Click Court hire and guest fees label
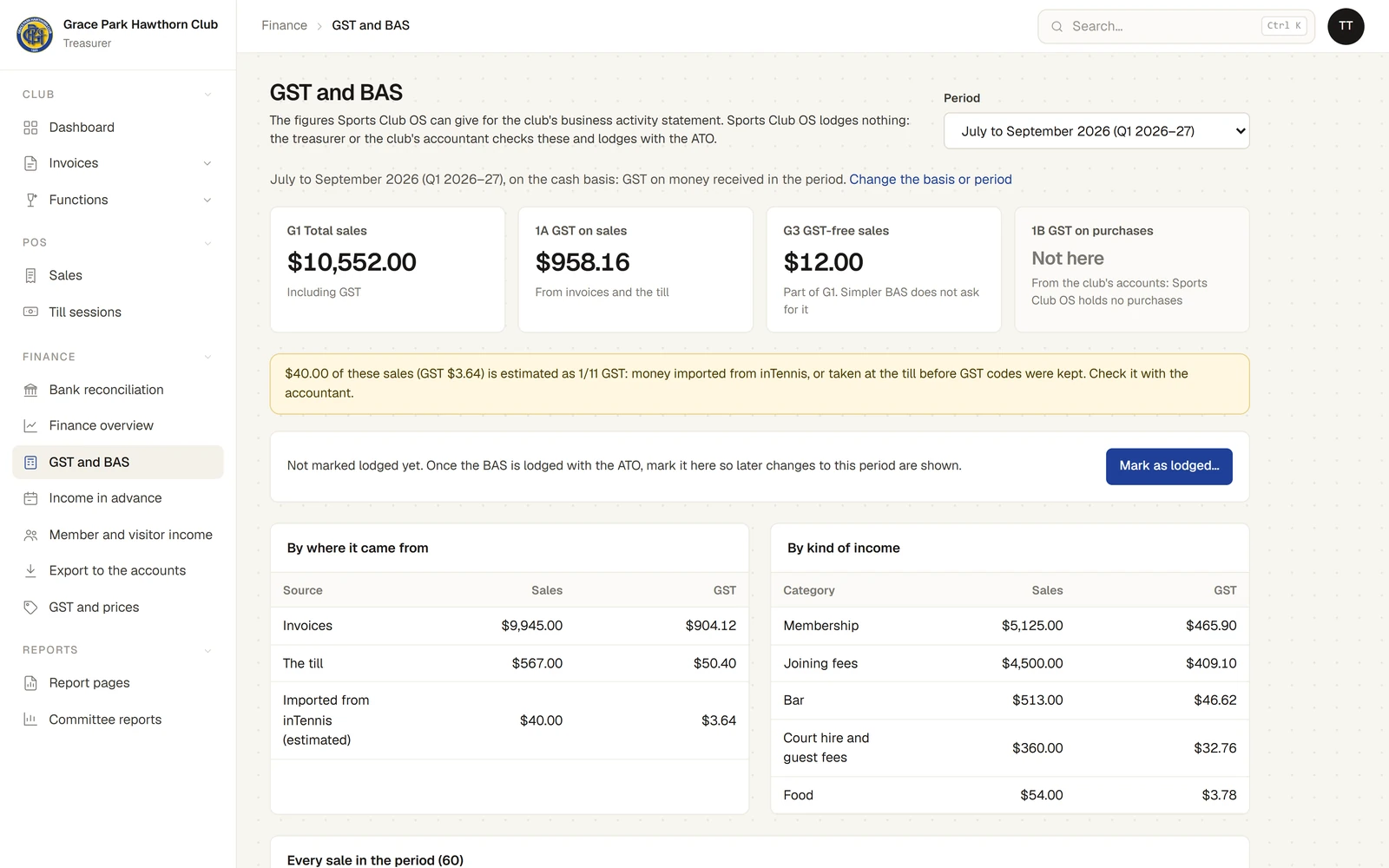Viewport: 1389px width, 868px height. coord(826,748)
